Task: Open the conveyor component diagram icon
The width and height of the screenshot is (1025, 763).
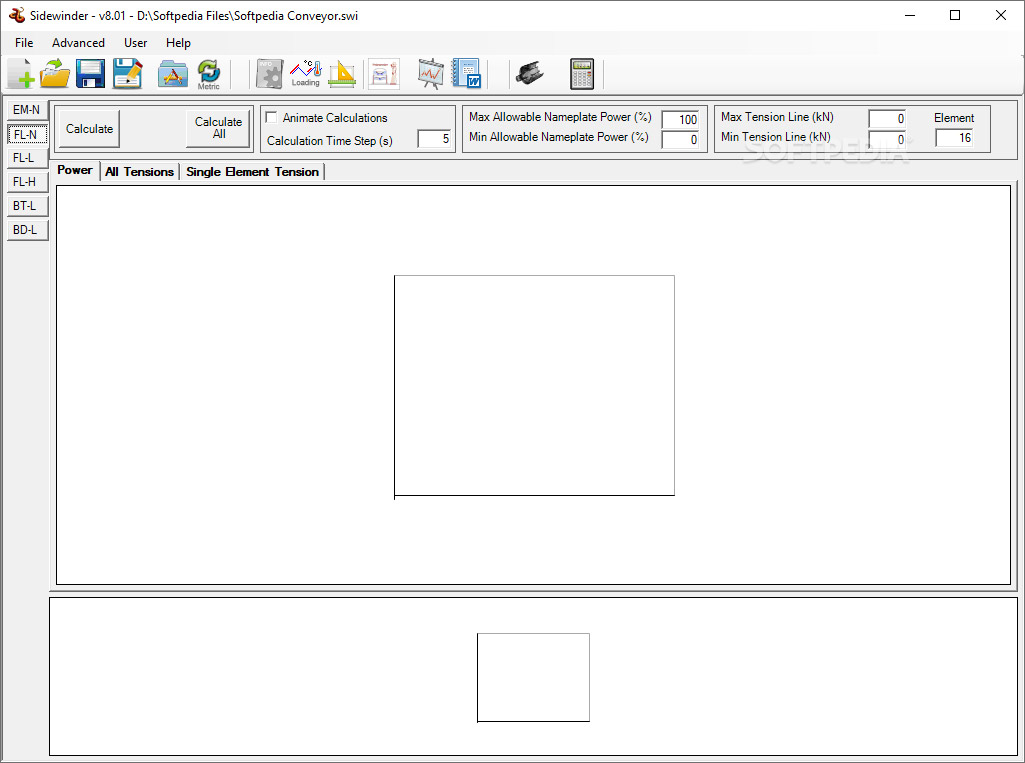Action: pos(384,73)
